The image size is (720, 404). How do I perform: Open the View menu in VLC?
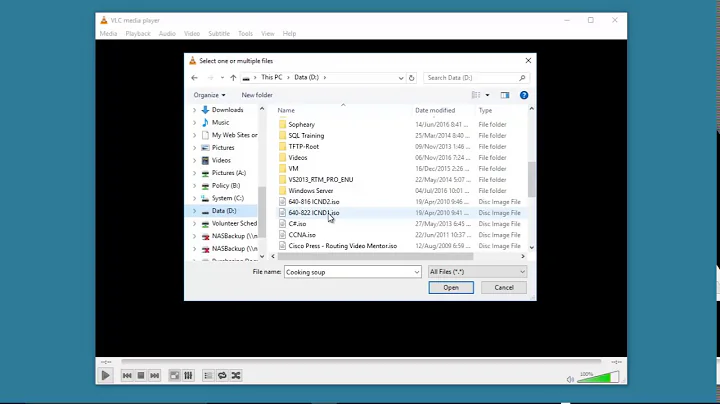coord(268,34)
